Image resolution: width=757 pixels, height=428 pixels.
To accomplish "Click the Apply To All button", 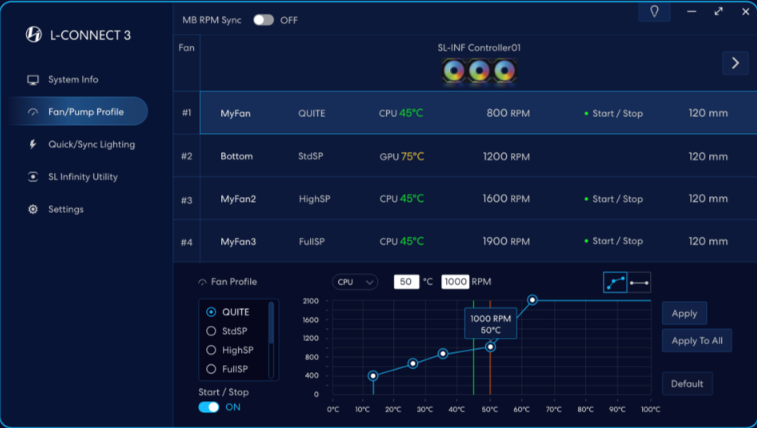I will pos(697,341).
